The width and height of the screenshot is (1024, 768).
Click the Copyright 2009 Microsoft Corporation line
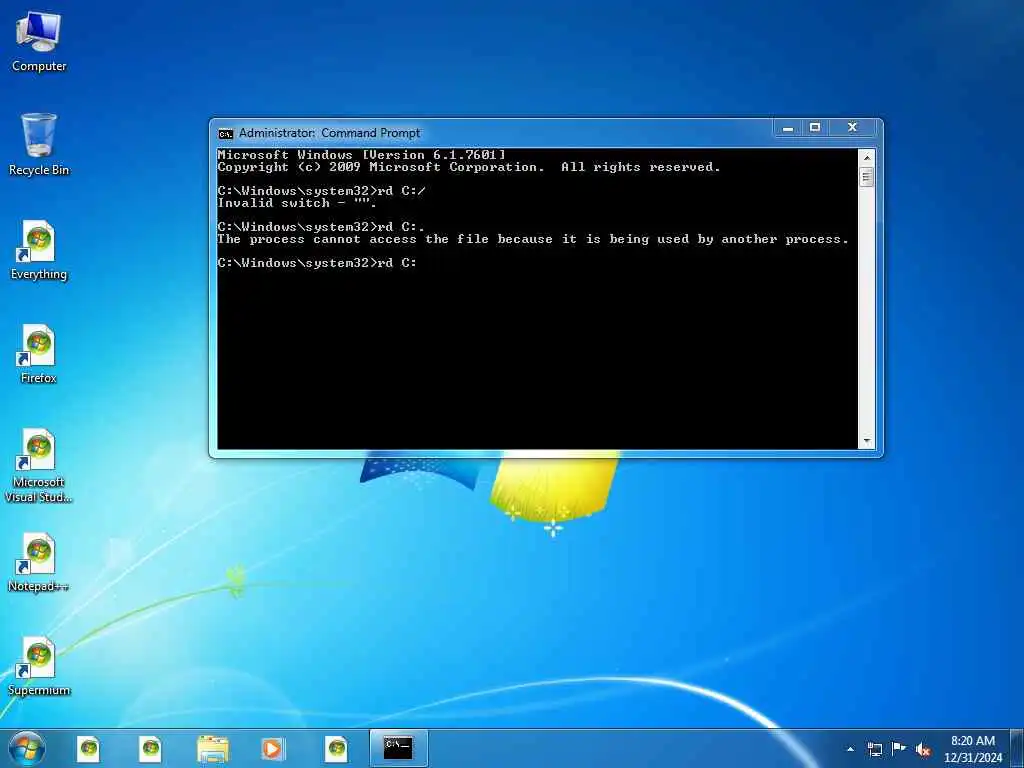[469, 167]
